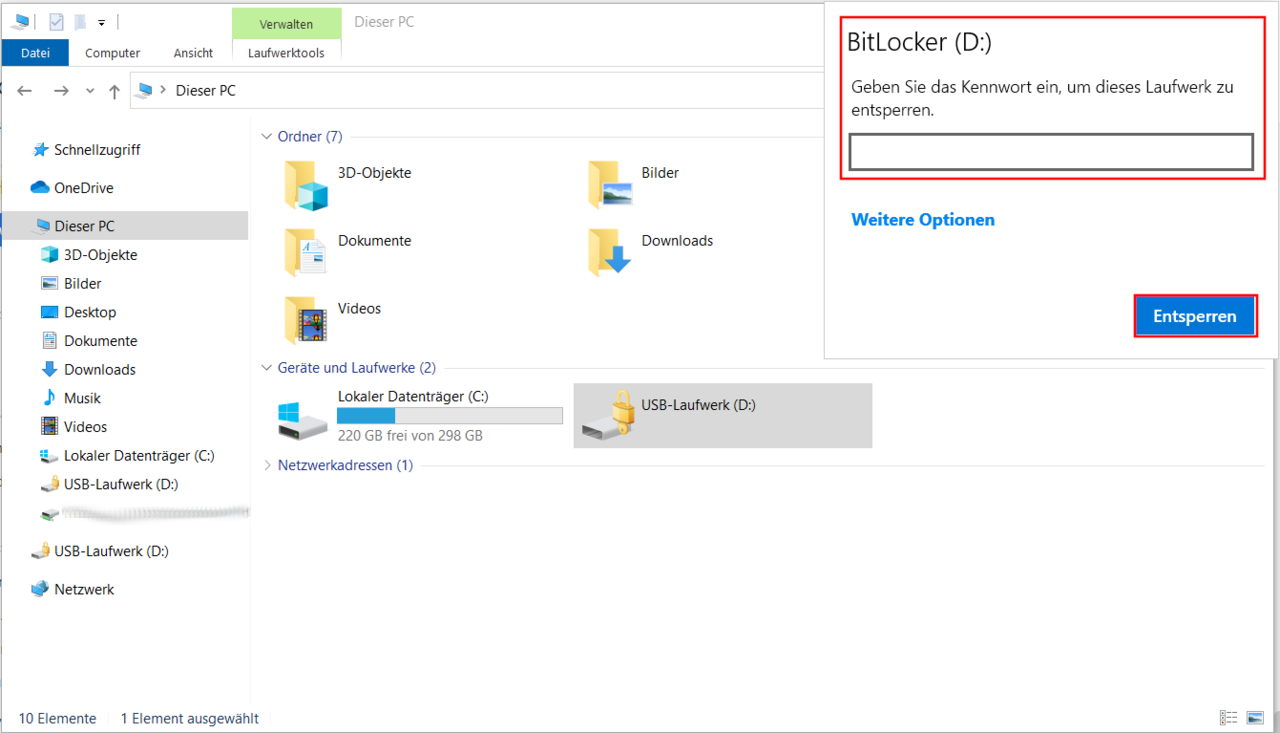Collapse the Geräte und Laufwerke (2) group
Viewport: 1280px width, 733px height.
pyautogui.click(x=266, y=368)
